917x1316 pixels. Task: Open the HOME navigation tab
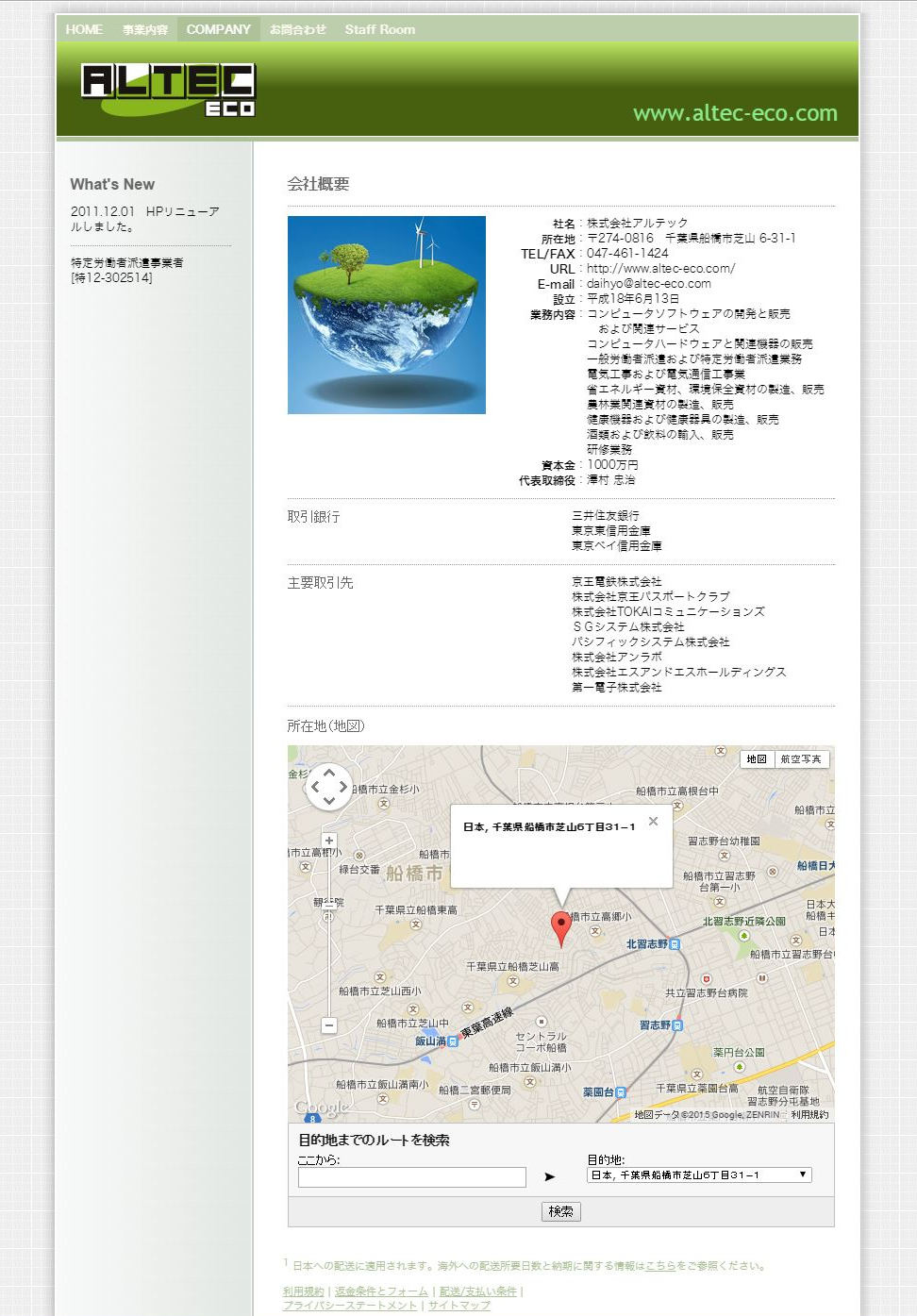tap(84, 29)
